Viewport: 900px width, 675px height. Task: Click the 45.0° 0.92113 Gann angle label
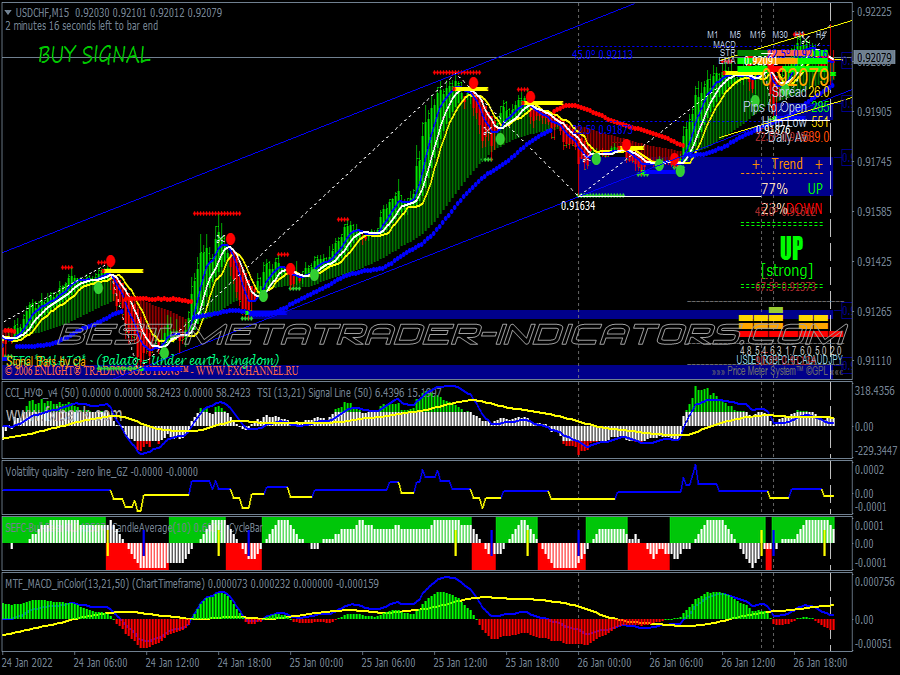point(602,55)
